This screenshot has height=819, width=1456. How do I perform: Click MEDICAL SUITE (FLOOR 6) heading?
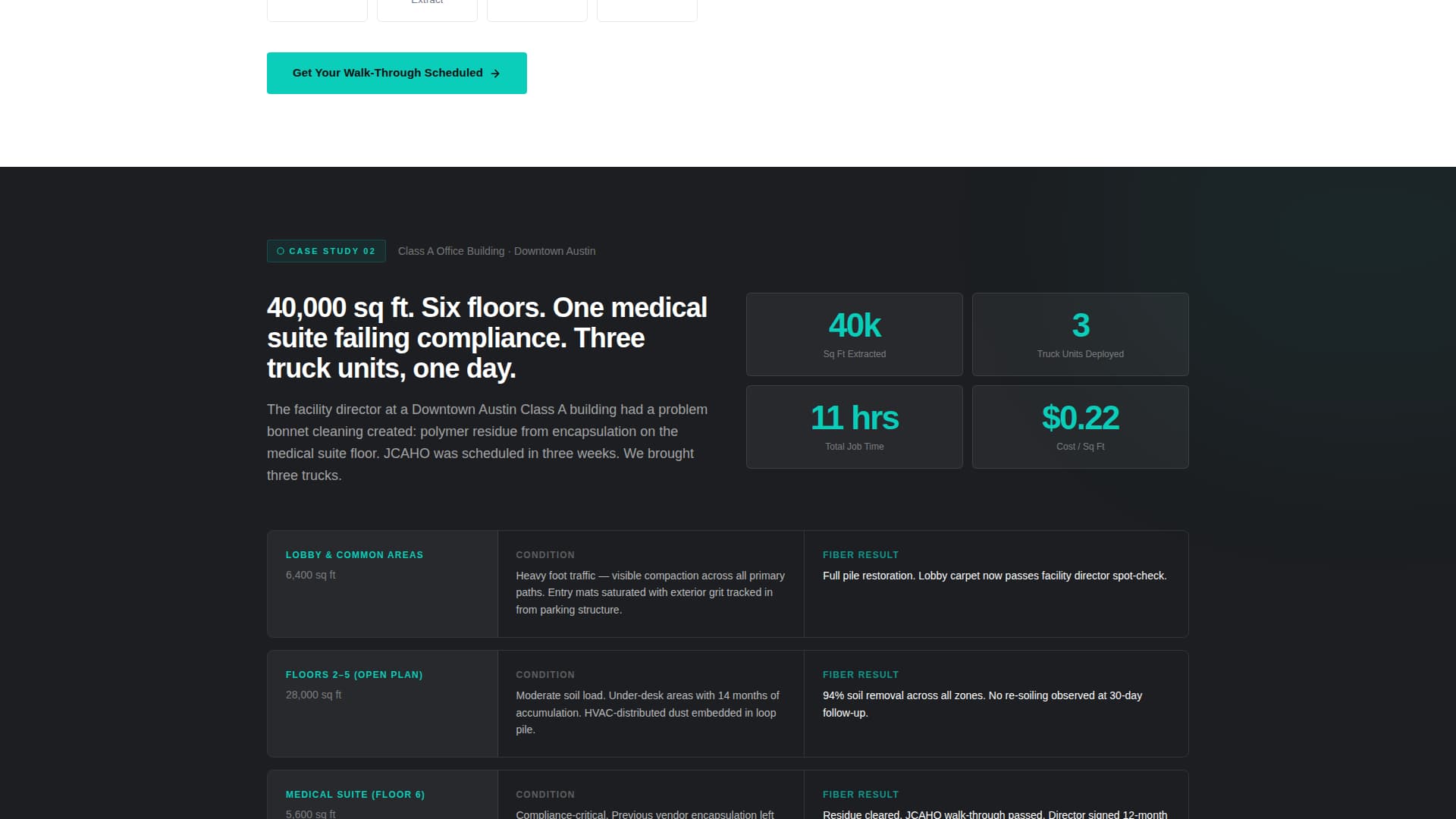pos(355,795)
